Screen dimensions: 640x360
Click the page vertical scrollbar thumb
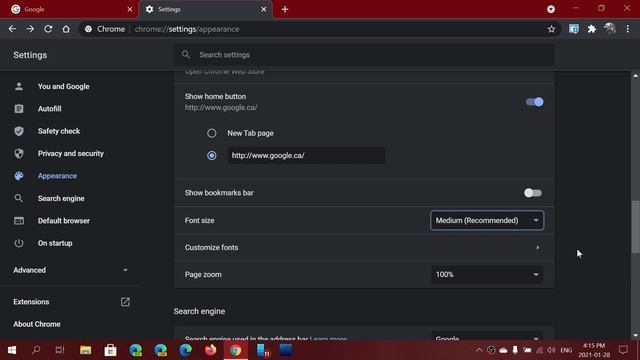pos(636,227)
